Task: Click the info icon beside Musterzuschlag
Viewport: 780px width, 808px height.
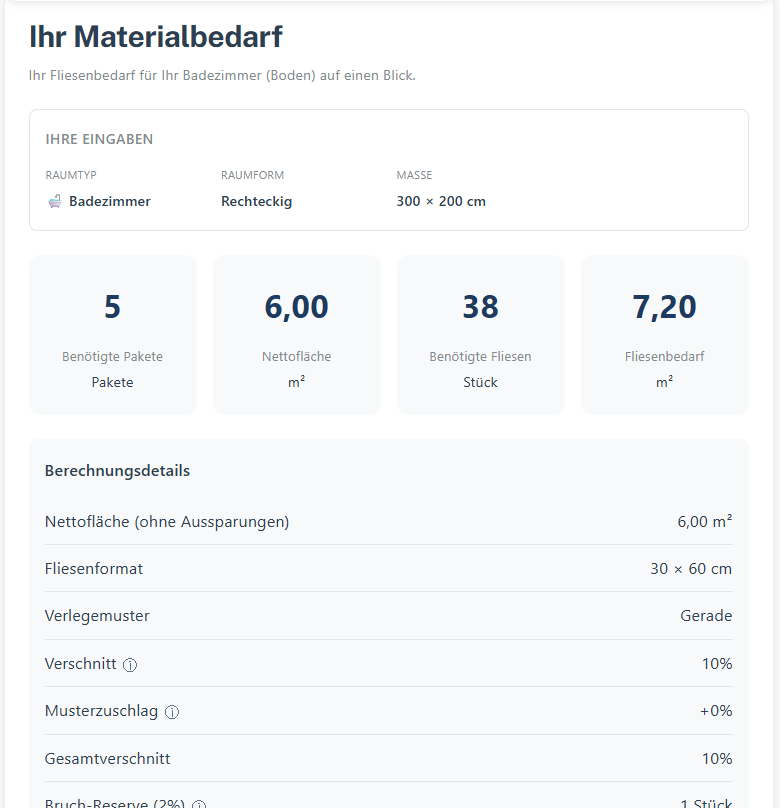Action: (172, 712)
